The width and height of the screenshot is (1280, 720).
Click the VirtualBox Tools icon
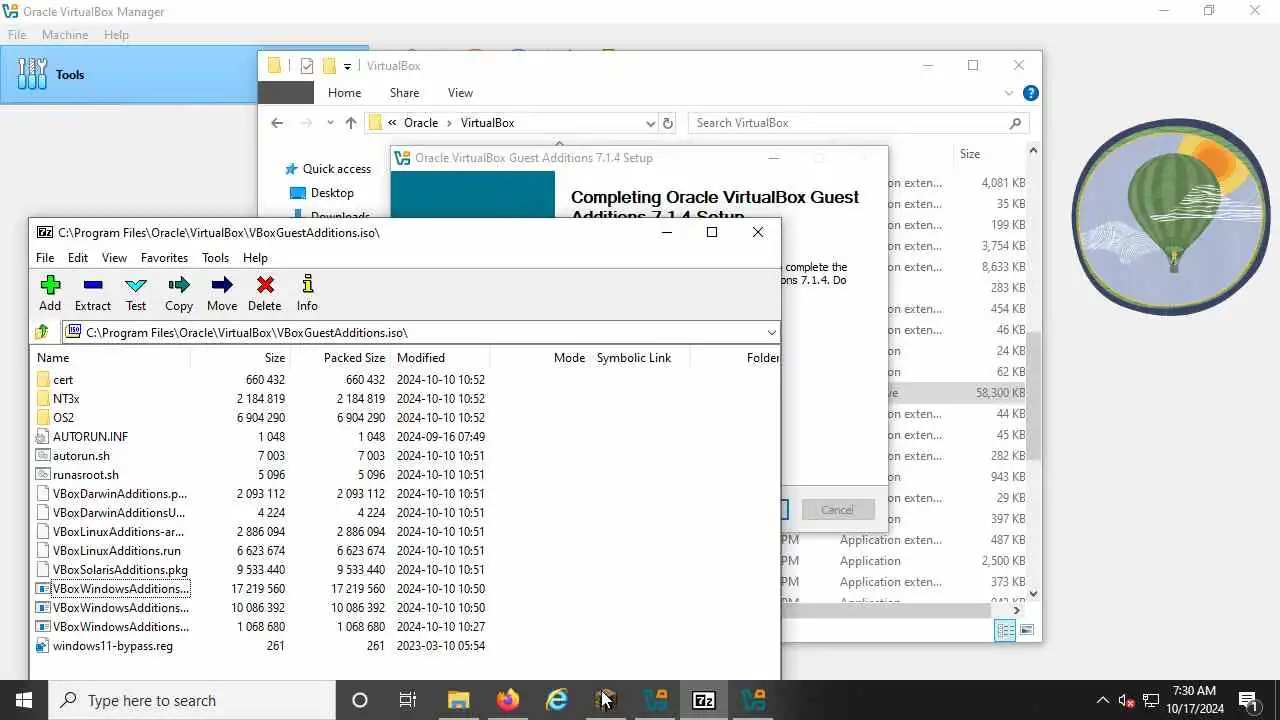click(x=32, y=74)
